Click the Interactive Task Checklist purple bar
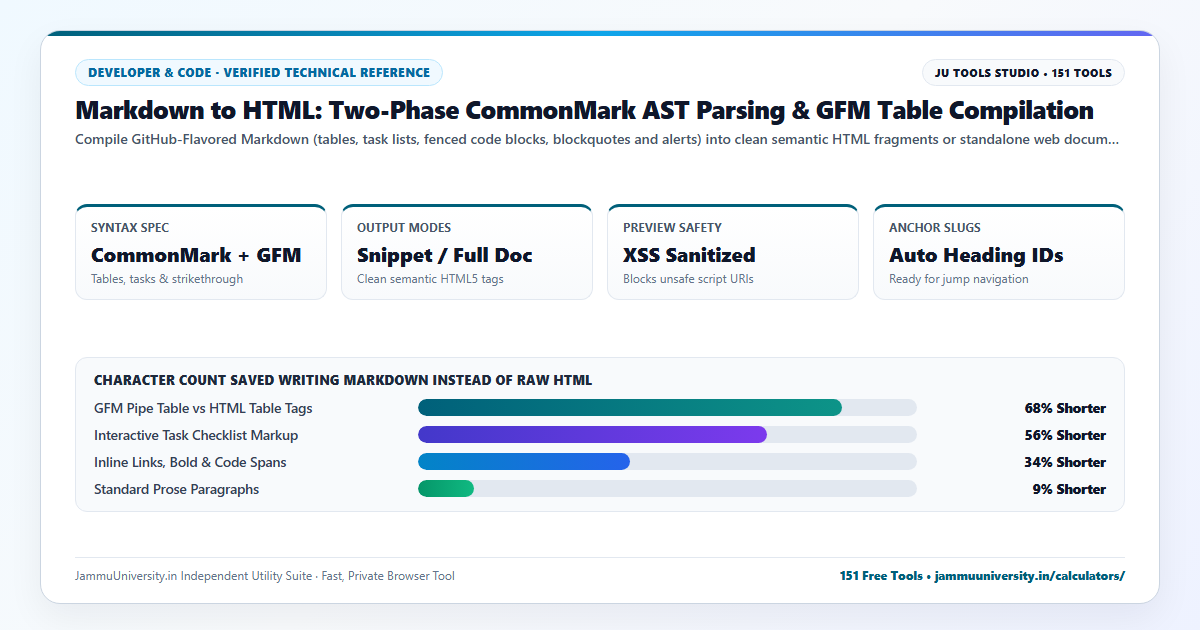Screen dimensions: 1200x630 (x=592, y=434)
